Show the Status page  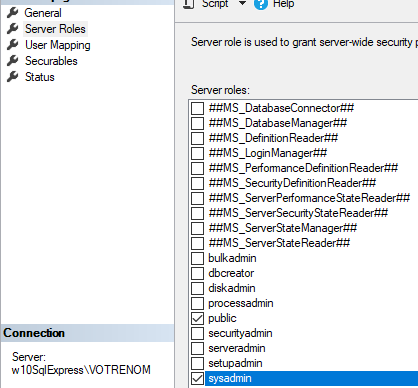tap(40, 77)
